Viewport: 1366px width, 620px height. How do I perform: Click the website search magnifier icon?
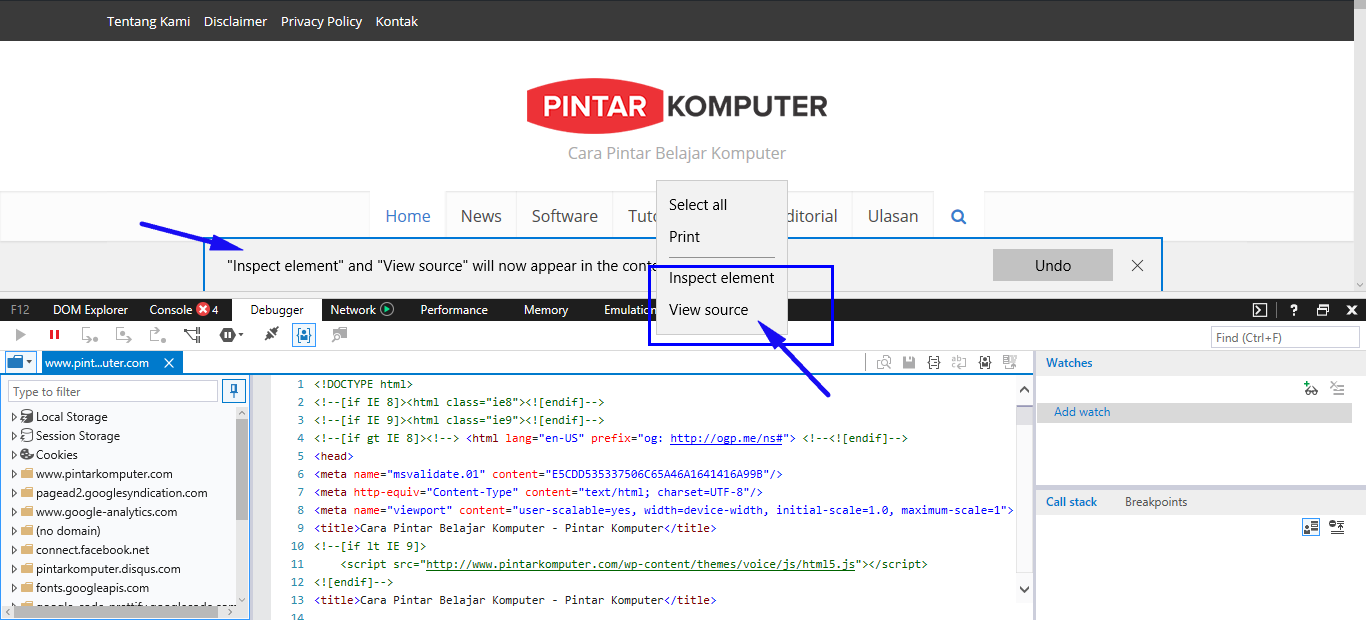tap(958, 216)
